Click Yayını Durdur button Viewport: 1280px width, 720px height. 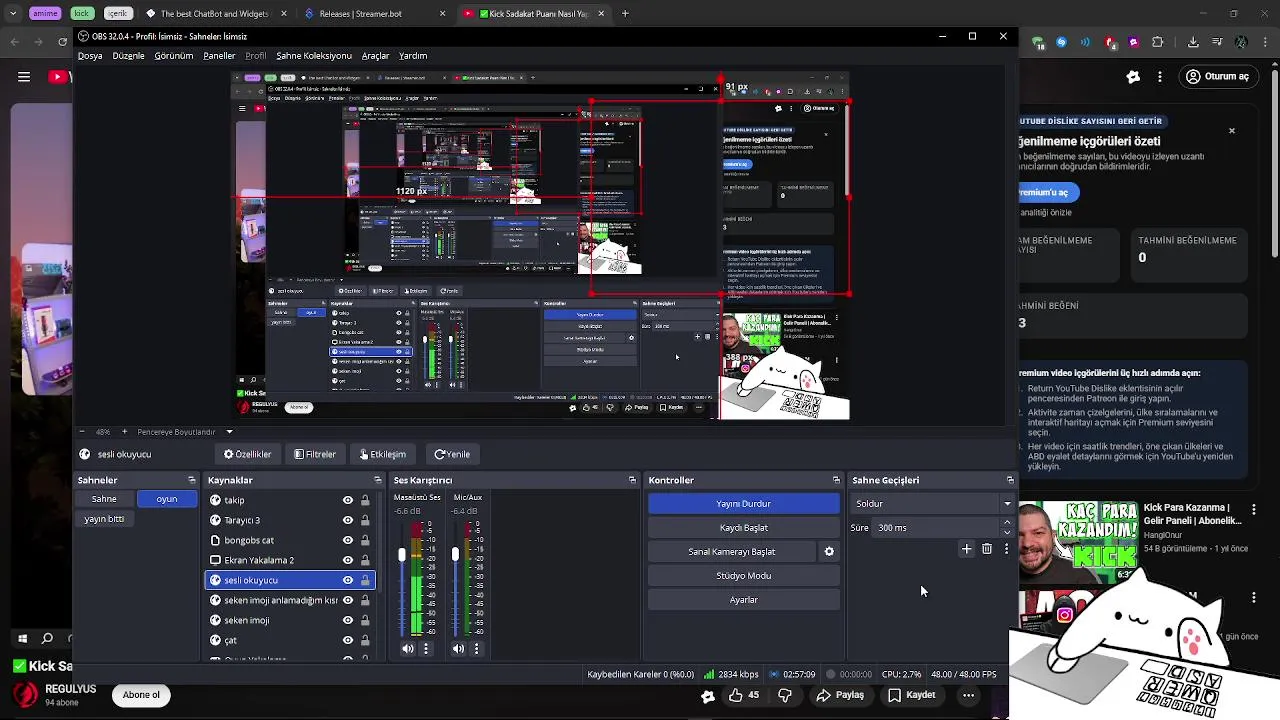(x=743, y=504)
